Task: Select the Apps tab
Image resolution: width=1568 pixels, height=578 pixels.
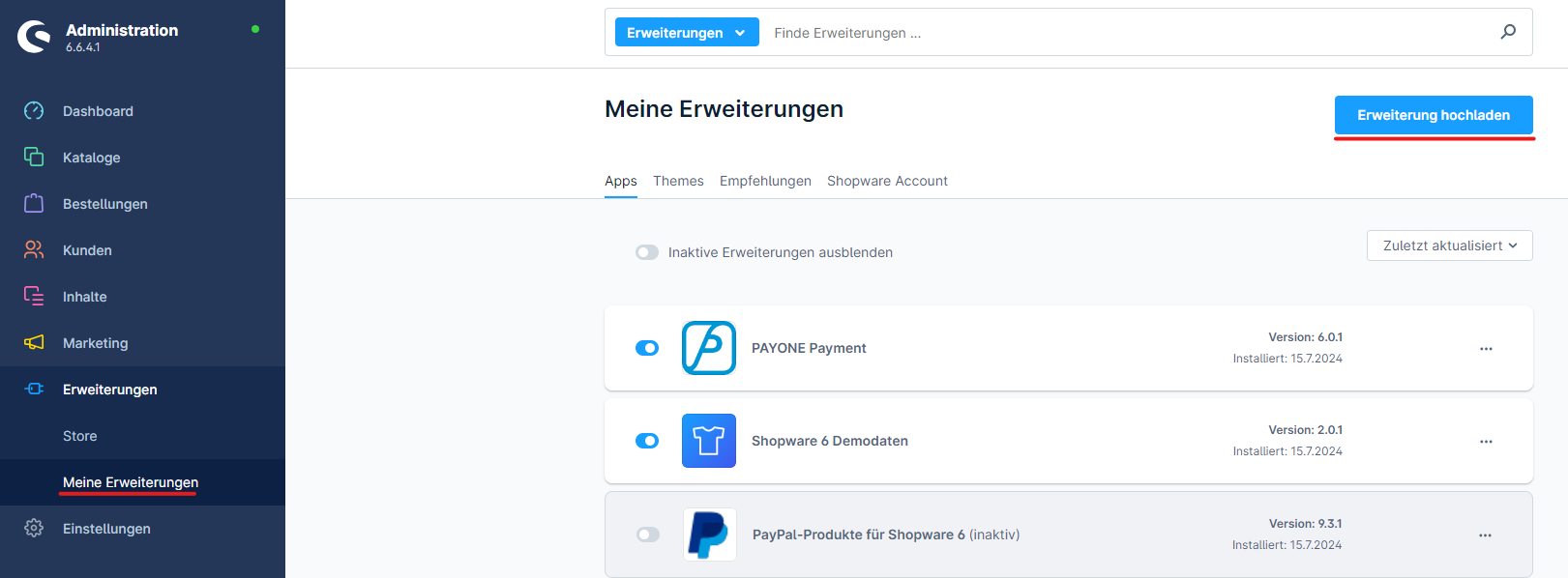Action: coord(621,181)
